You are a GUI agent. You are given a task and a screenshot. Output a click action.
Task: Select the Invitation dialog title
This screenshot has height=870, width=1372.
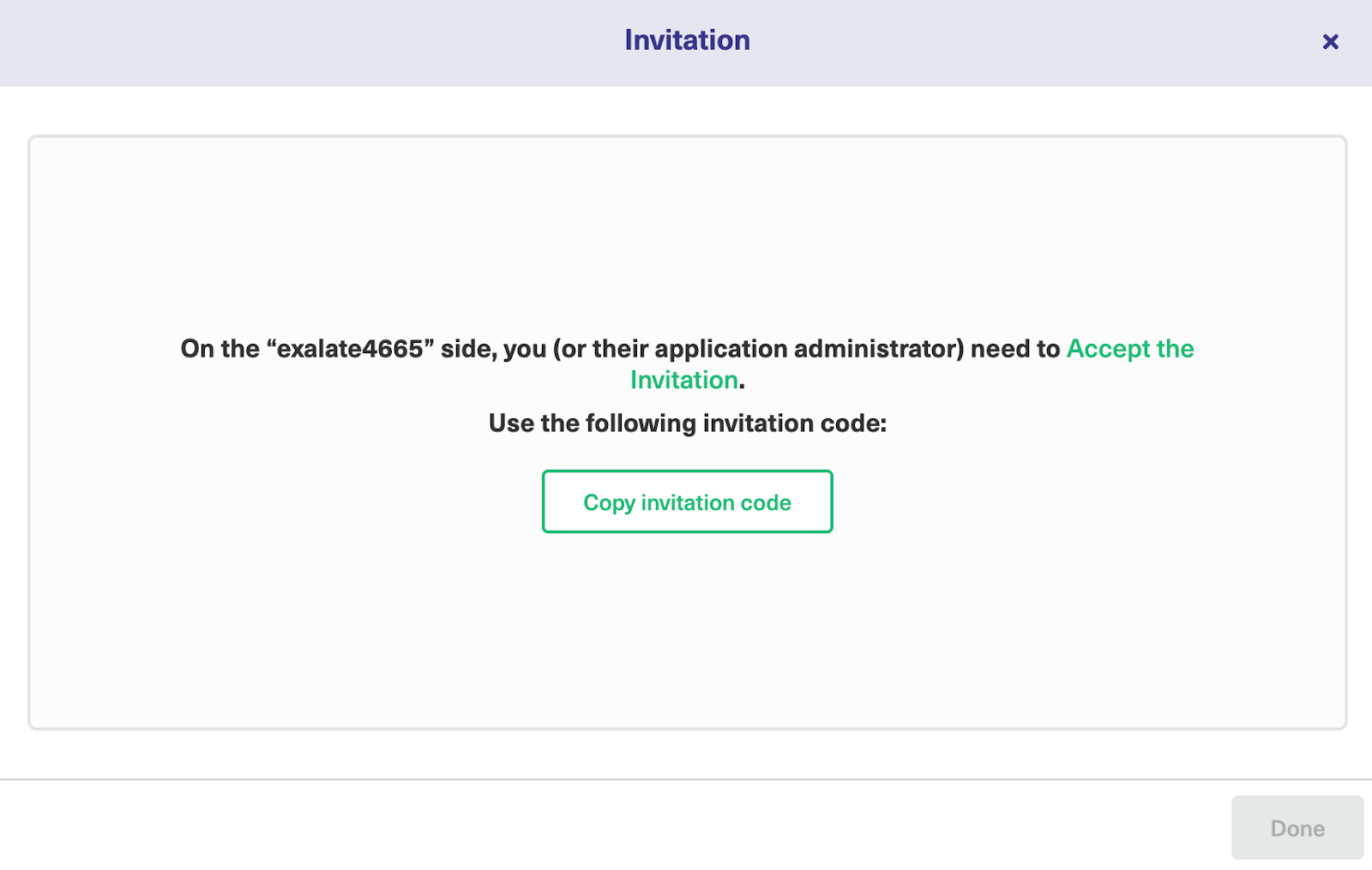click(686, 39)
